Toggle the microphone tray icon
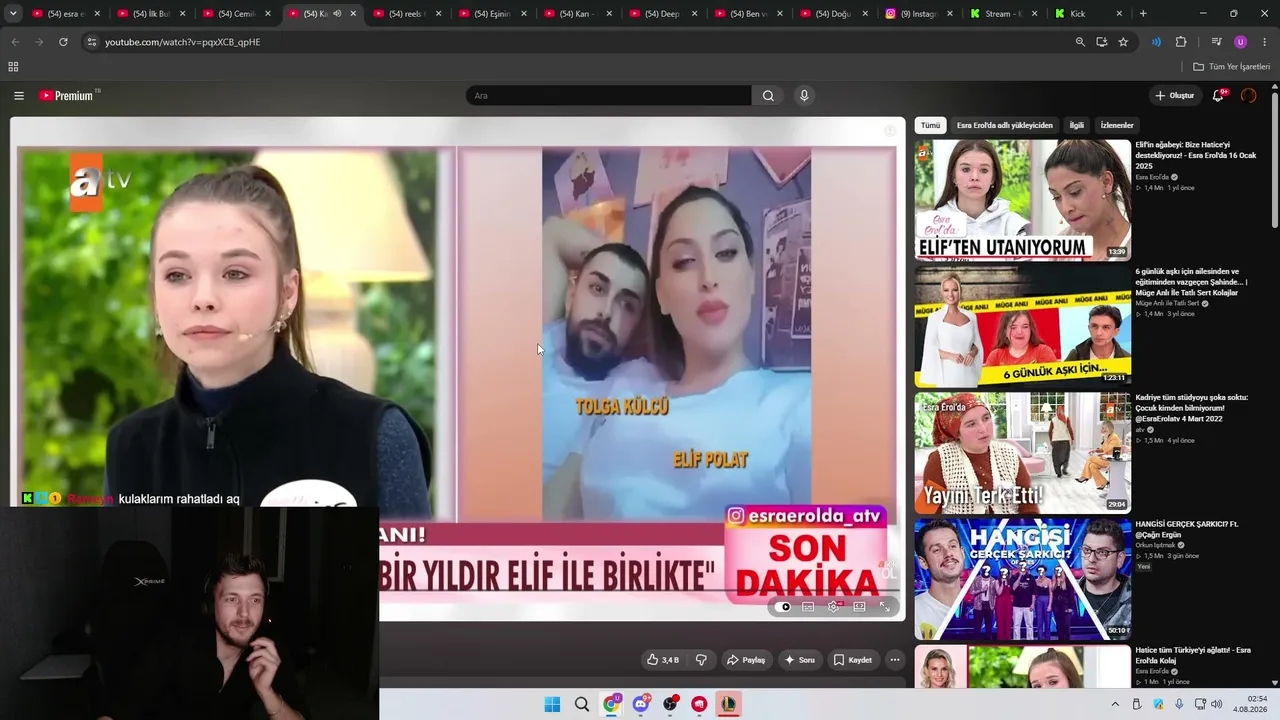 (1180, 704)
